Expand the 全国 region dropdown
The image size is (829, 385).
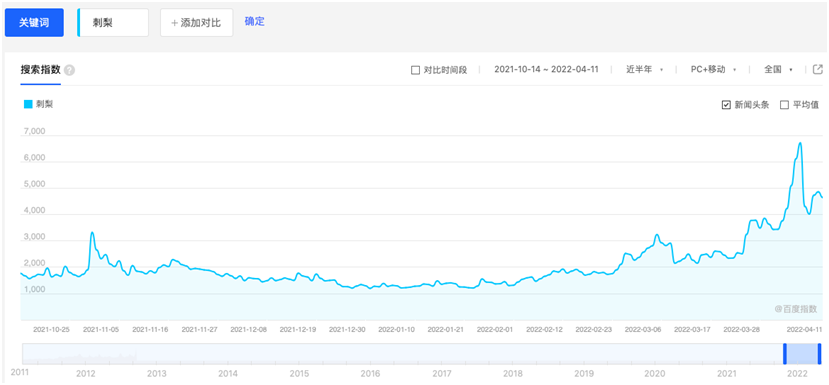click(x=778, y=69)
